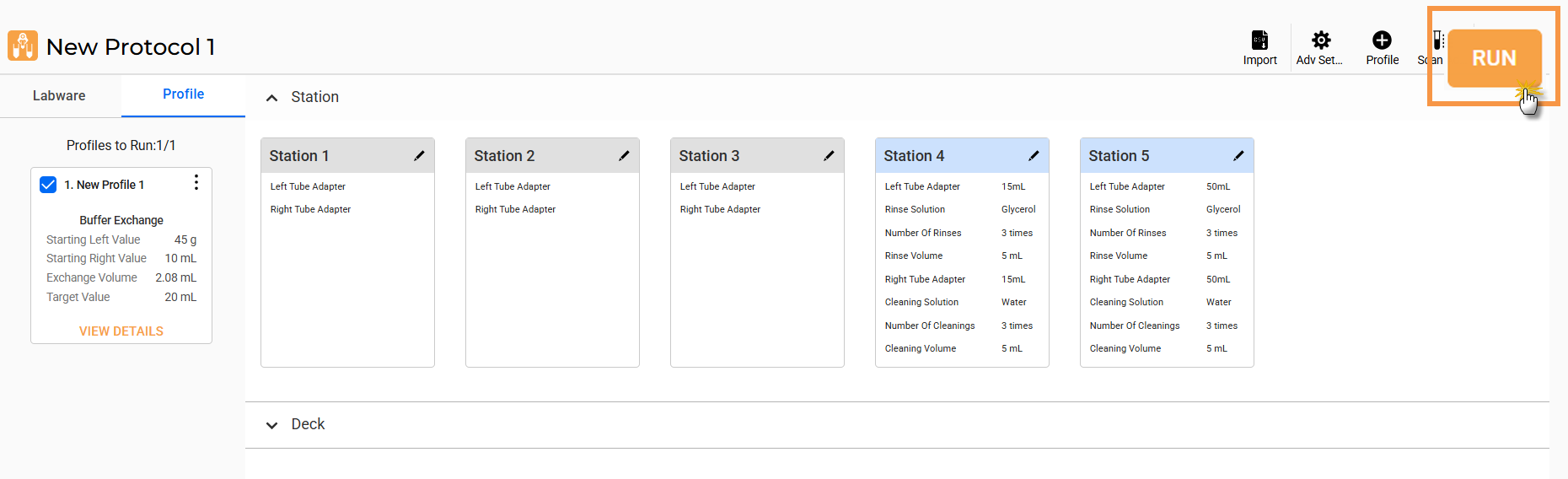This screenshot has width=1568, height=479.
Task: Edit Station 4 with pencil icon
Action: click(x=1034, y=156)
